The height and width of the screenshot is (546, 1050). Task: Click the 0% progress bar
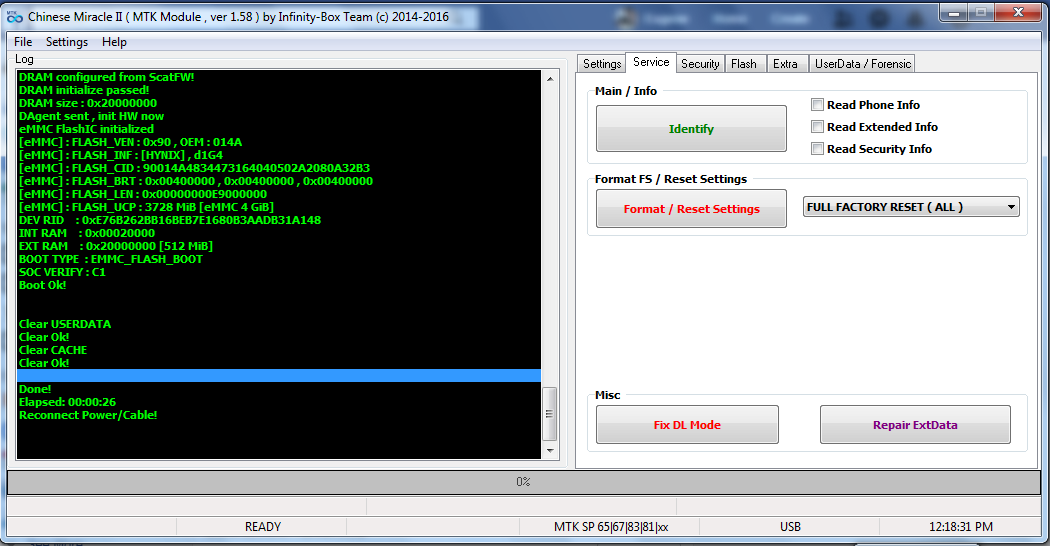coord(524,482)
